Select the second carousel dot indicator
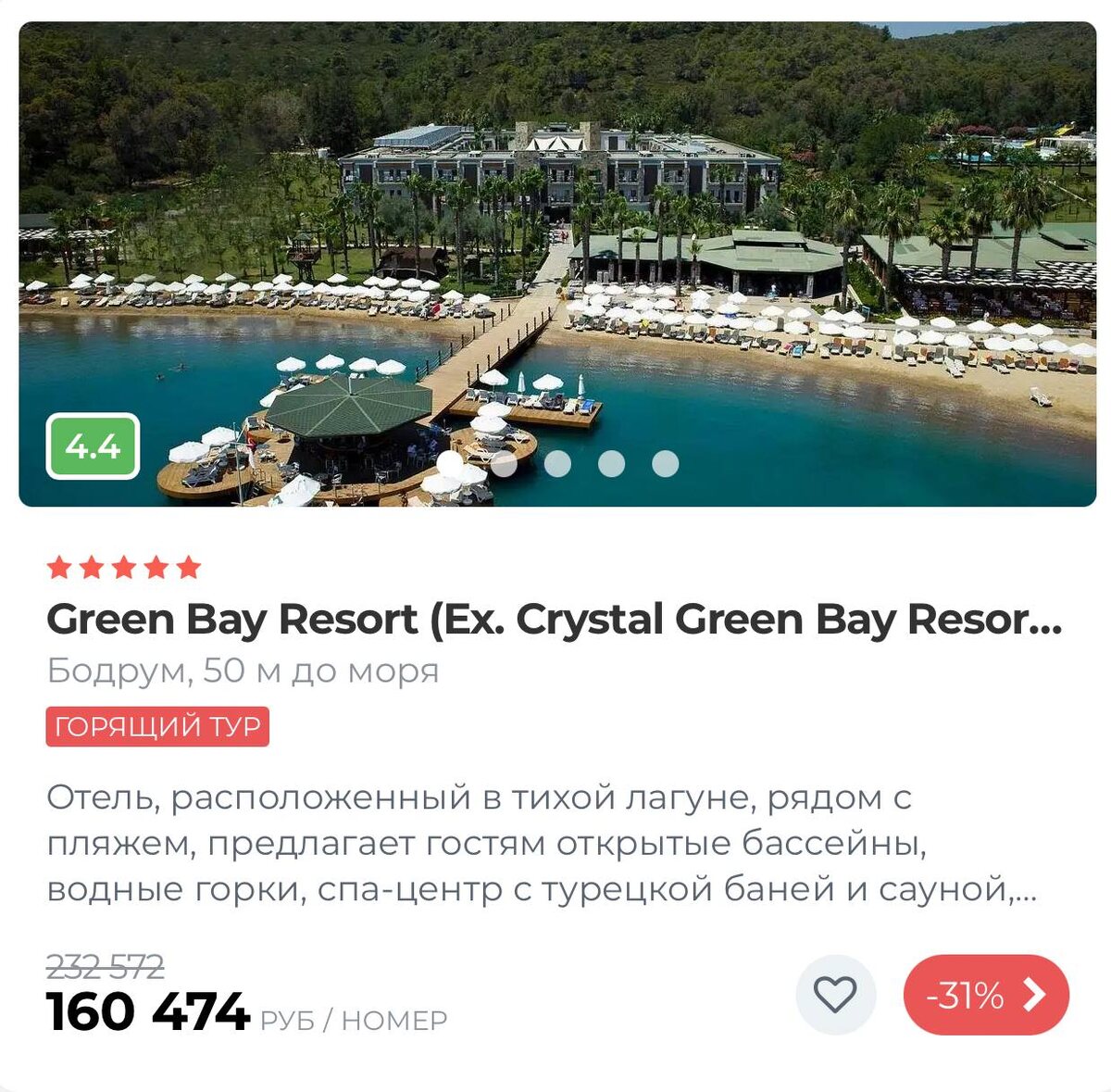The height and width of the screenshot is (1092, 1111). (x=504, y=463)
